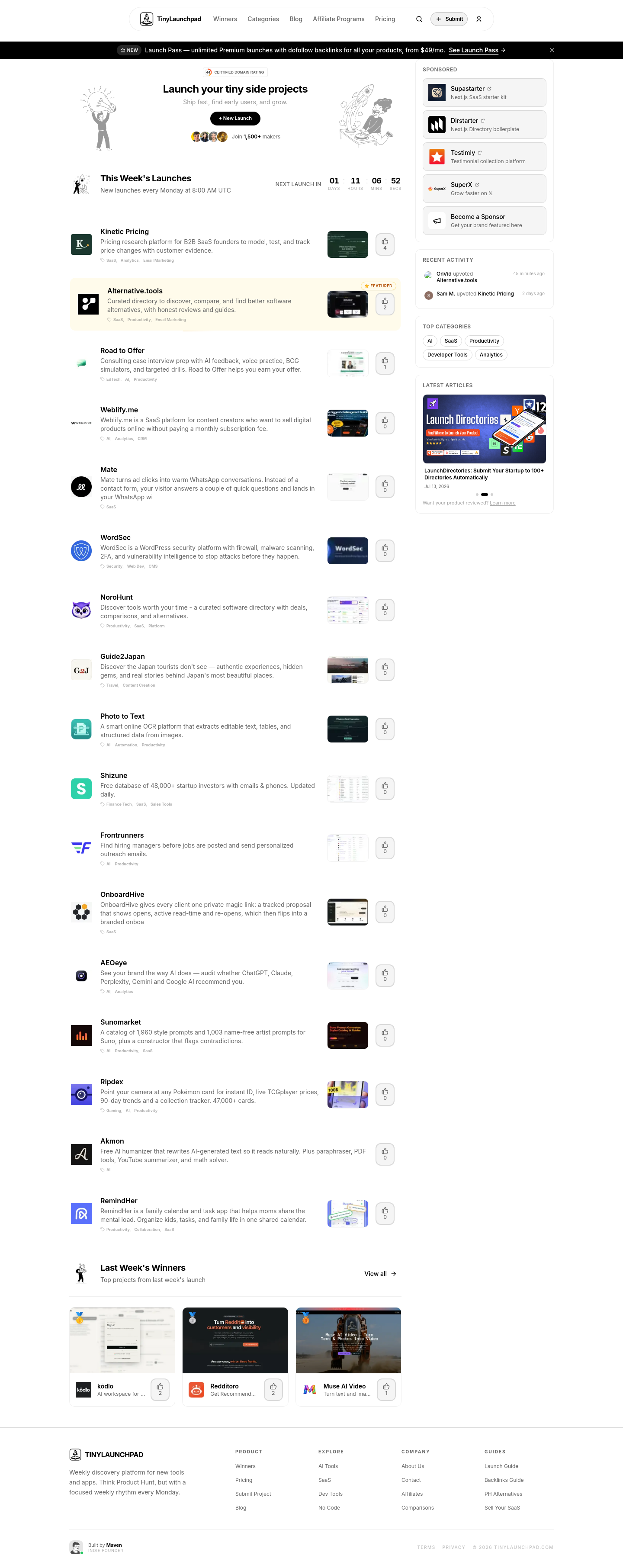Click the Email Marketing tag under Kinetic Pricing
623x1568 pixels.
pyautogui.click(x=158, y=260)
